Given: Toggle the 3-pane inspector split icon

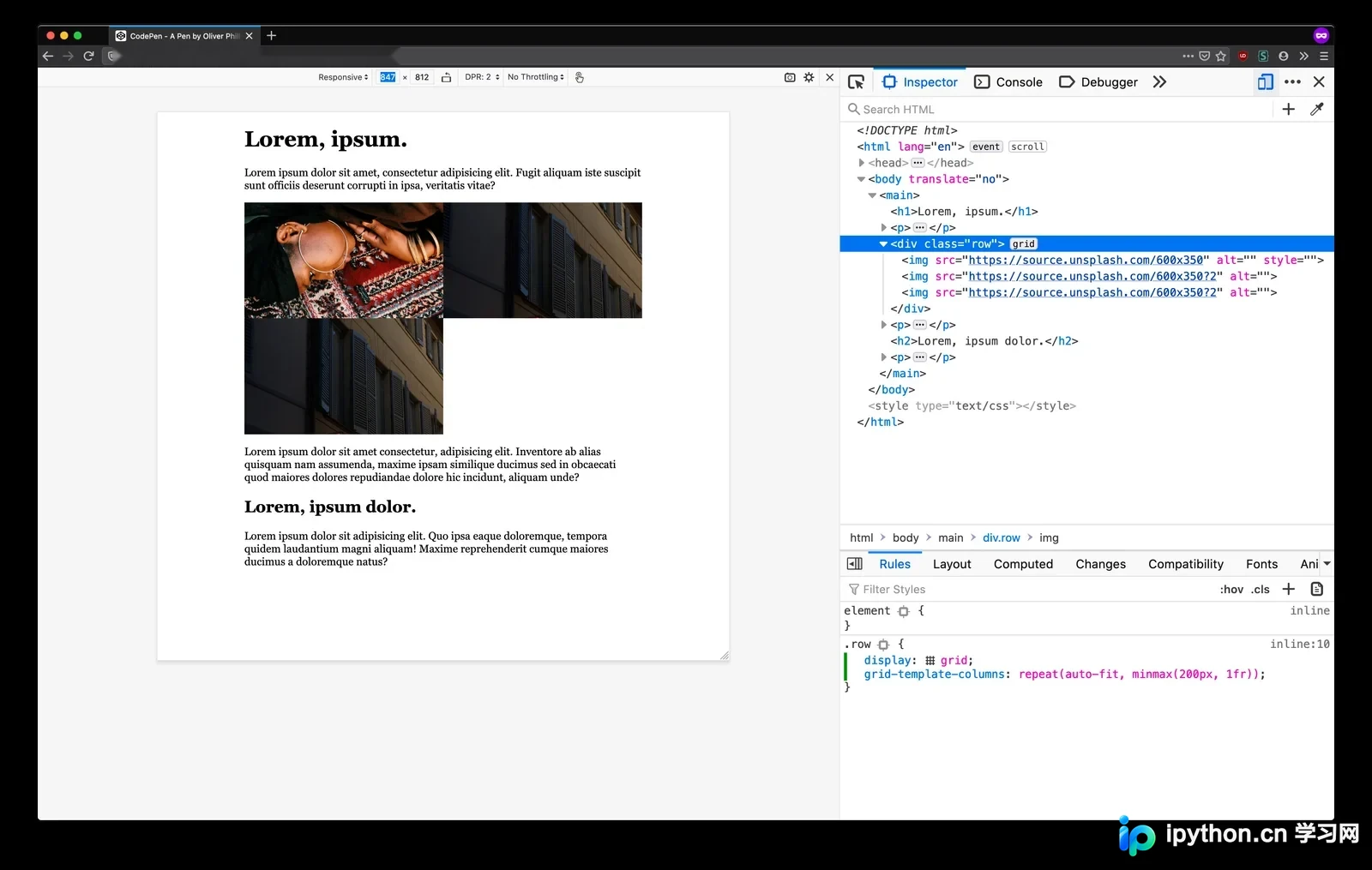Looking at the screenshot, I should point(855,563).
